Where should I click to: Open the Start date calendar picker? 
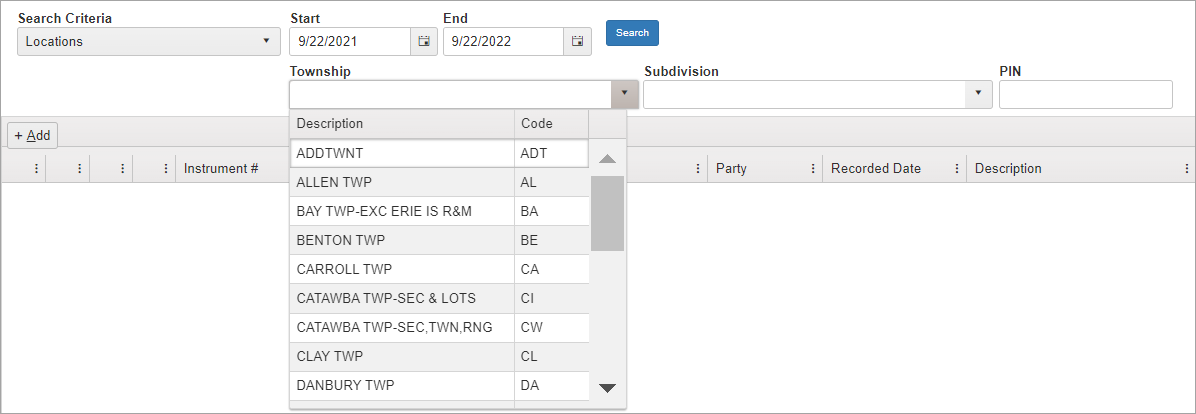pos(424,41)
